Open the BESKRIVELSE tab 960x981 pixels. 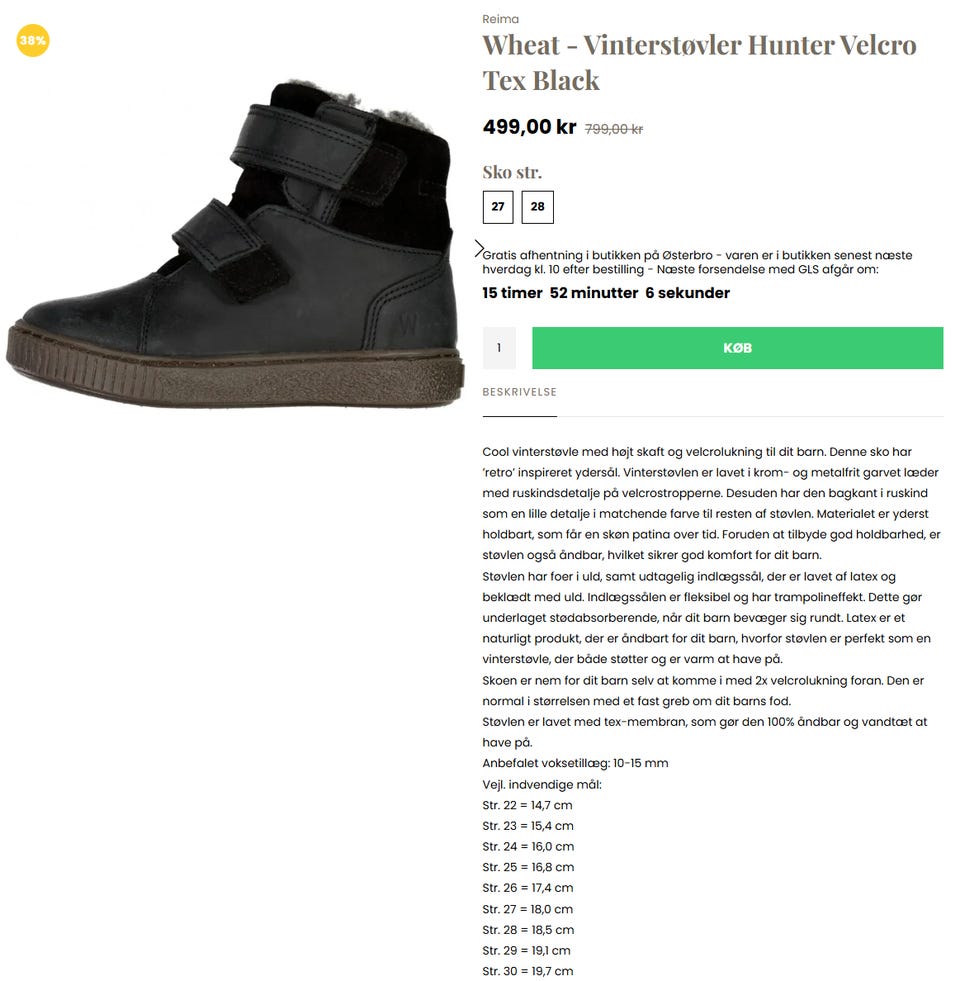tap(519, 392)
